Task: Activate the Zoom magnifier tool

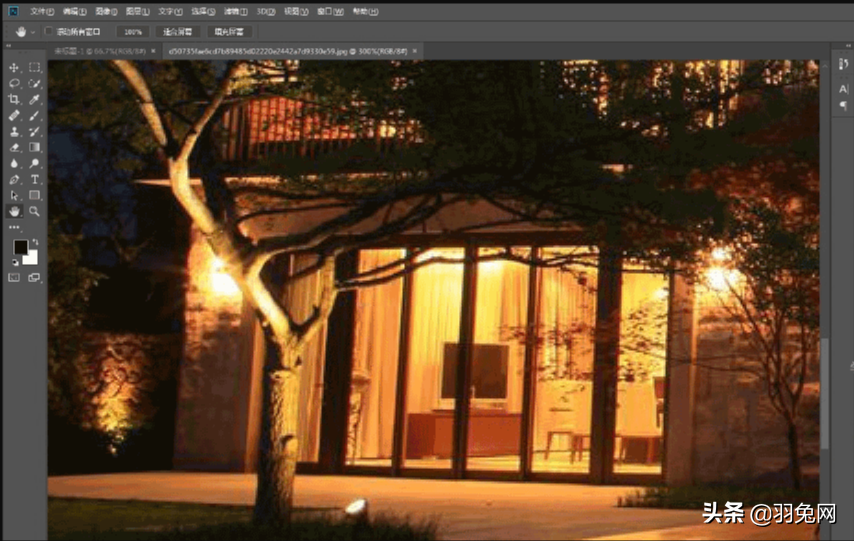Action: coord(34,211)
